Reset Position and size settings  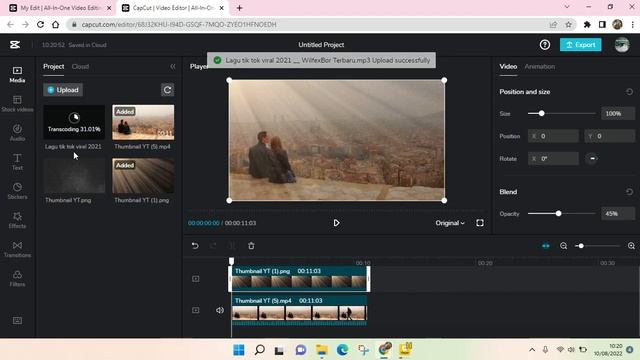[x=629, y=92]
